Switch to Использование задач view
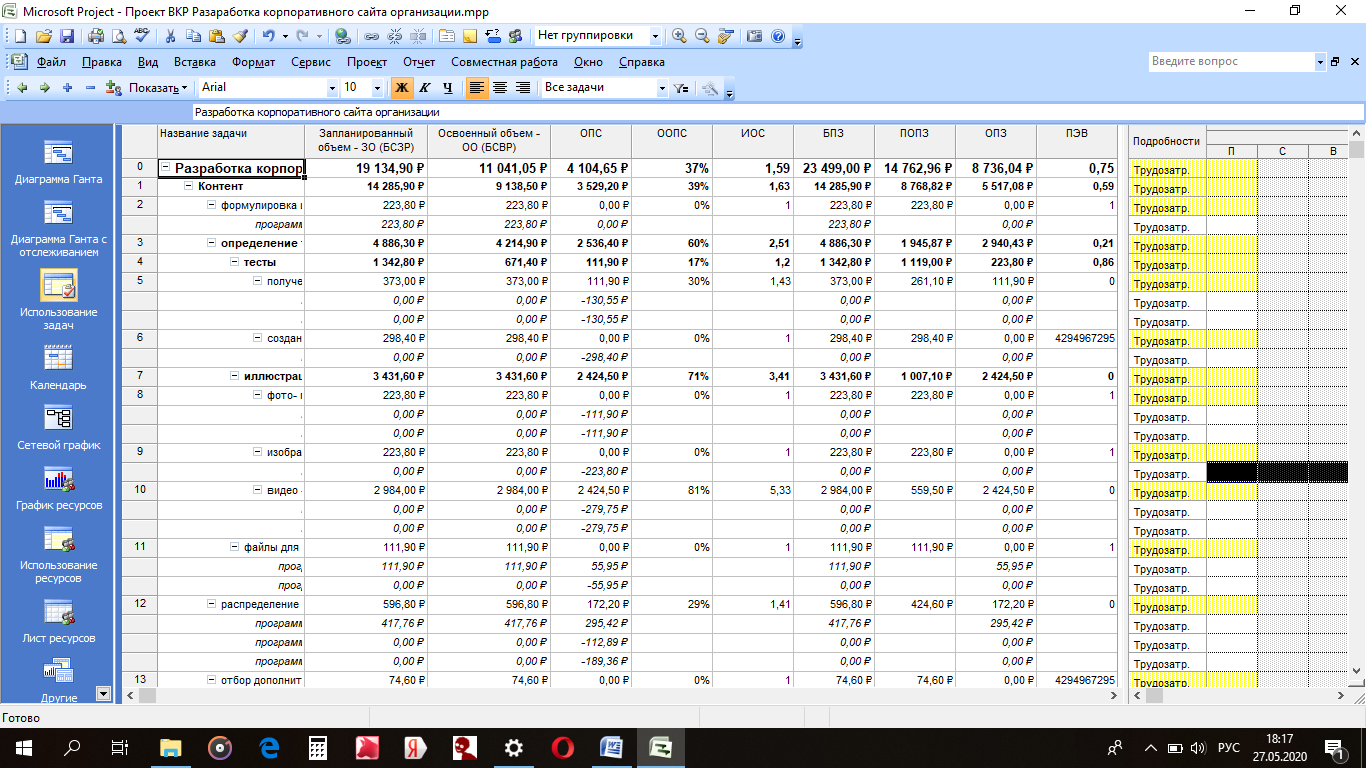 point(58,300)
